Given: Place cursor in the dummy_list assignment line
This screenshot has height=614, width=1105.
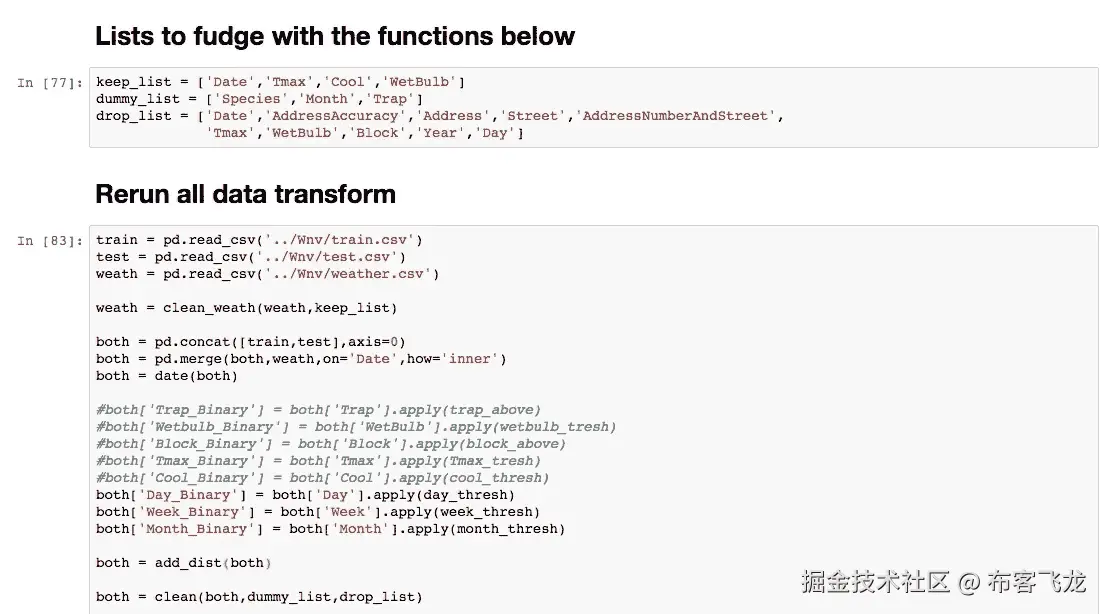Looking at the screenshot, I should (x=259, y=99).
